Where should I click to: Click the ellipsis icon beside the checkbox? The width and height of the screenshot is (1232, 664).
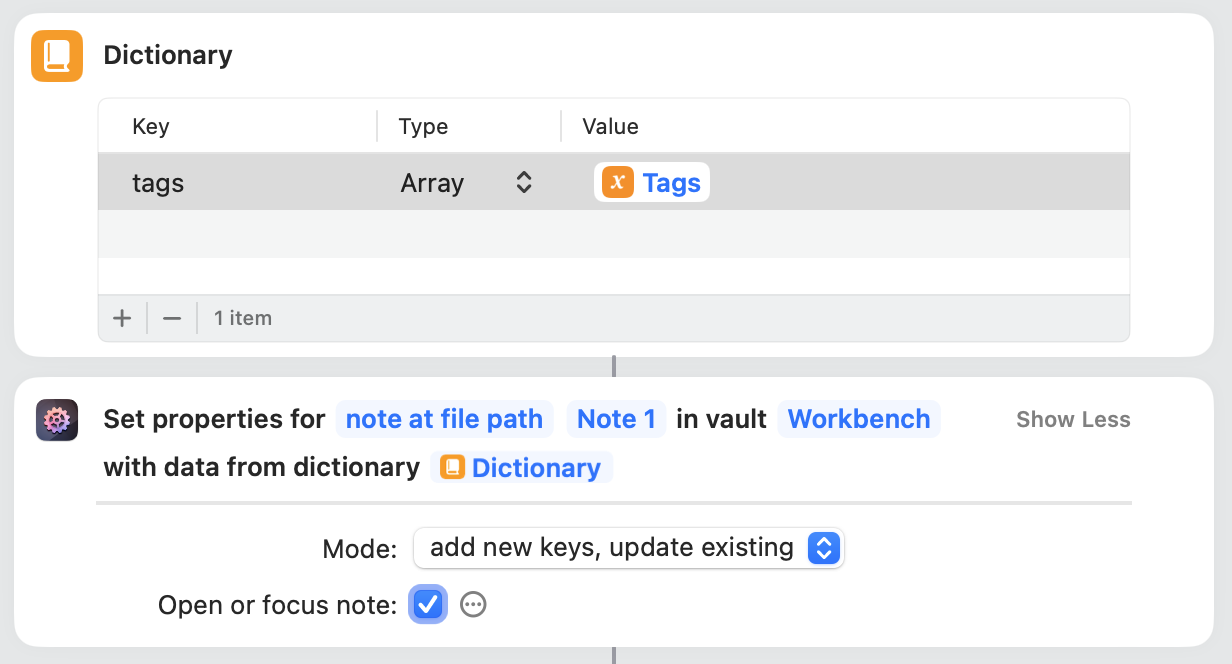coord(473,604)
